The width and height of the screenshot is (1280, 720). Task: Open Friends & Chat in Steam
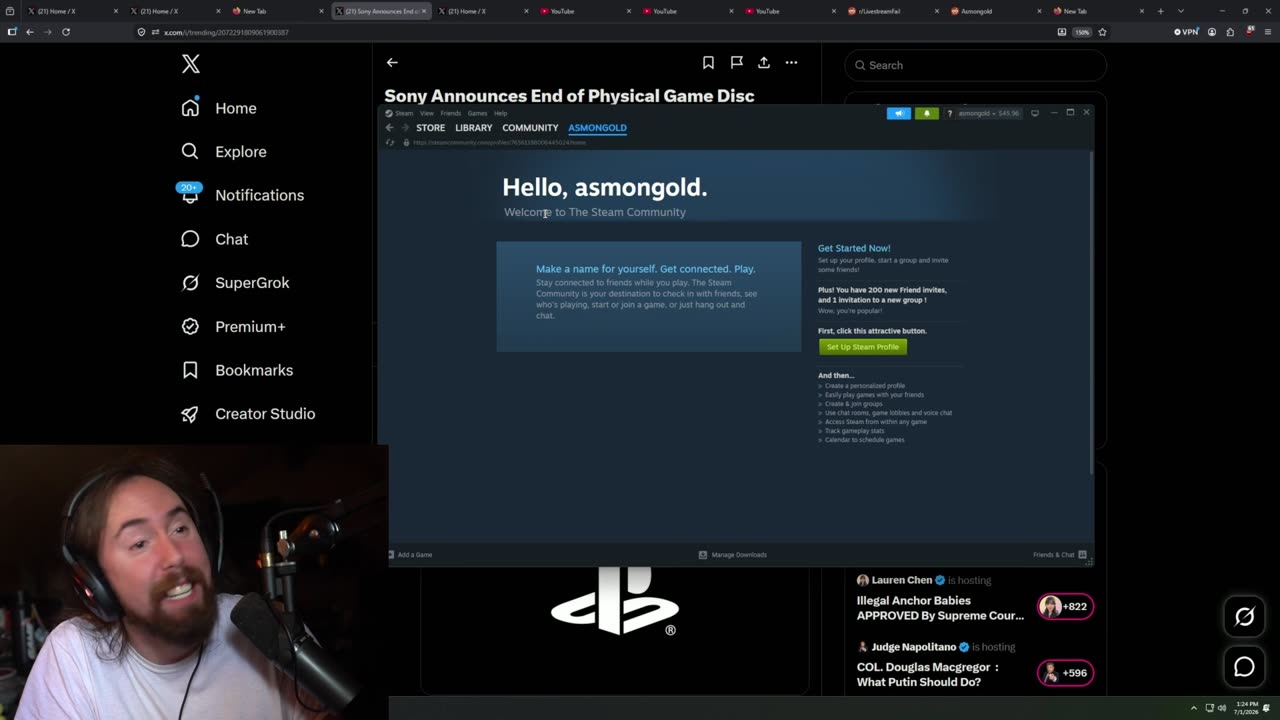point(1060,555)
